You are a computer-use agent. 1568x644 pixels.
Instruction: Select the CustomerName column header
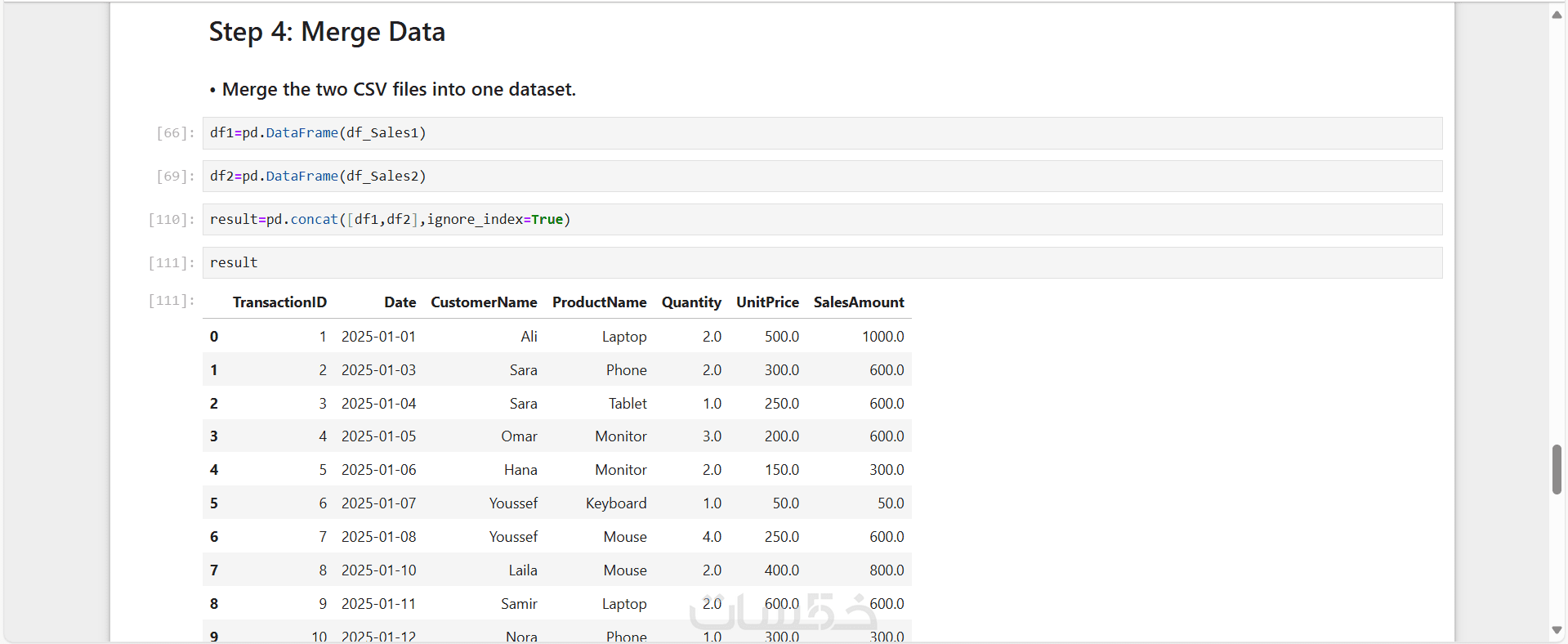pos(484,302)
